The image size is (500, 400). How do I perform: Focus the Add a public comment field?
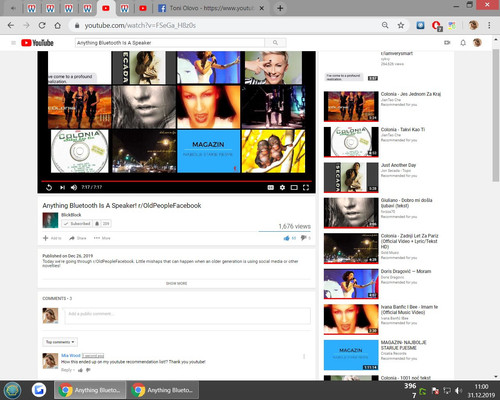tap(187, 316)
